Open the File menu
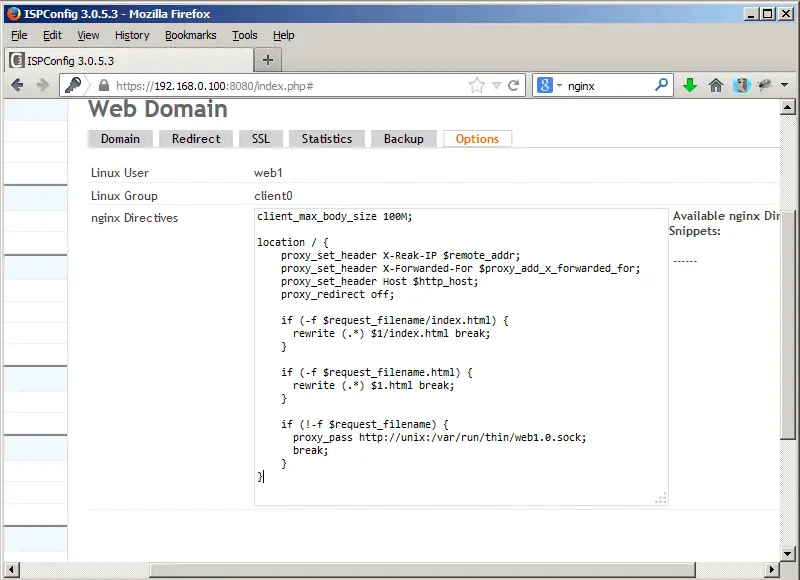The width and height of the screenshot is (800, 580). (x=19, y=35)
